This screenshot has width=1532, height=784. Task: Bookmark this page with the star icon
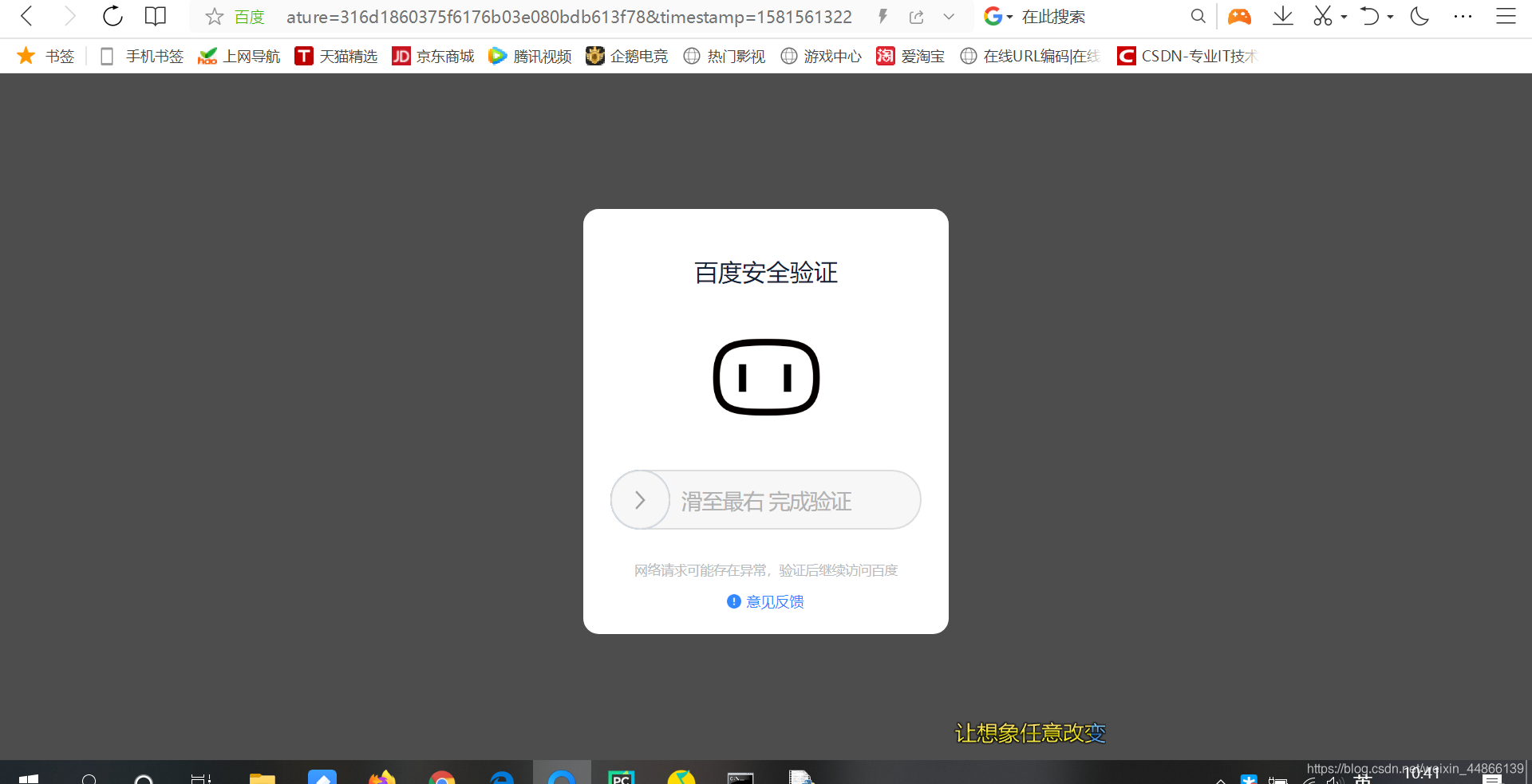[x=214, y=17]
